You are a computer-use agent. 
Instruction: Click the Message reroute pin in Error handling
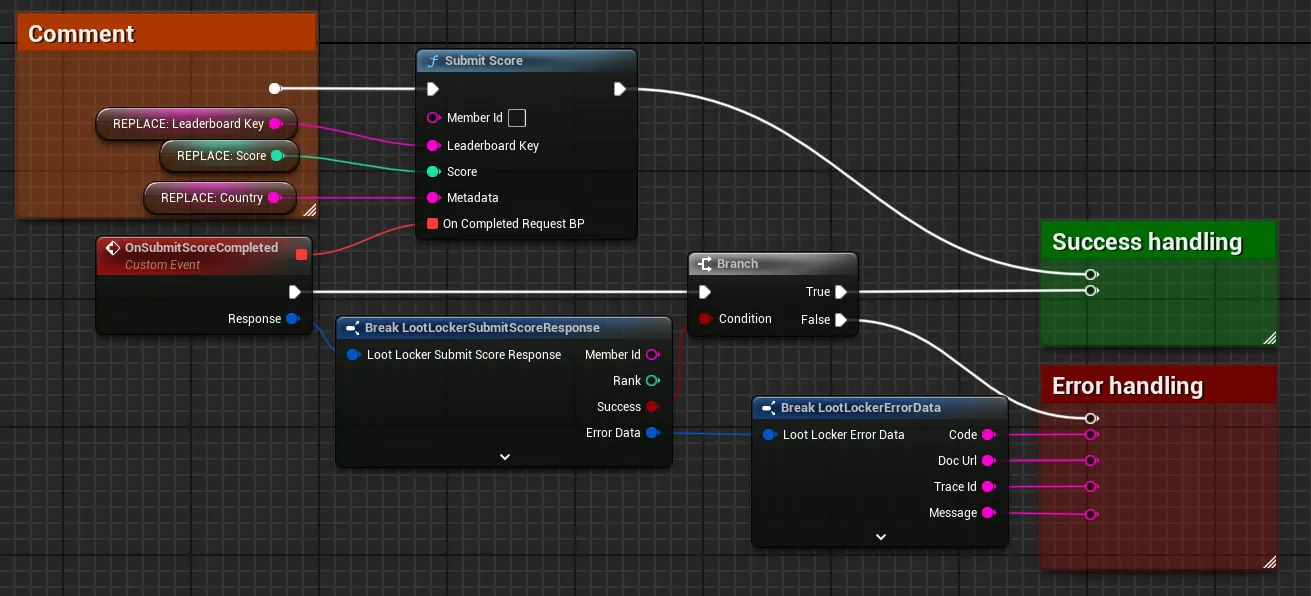point(1091,514)
